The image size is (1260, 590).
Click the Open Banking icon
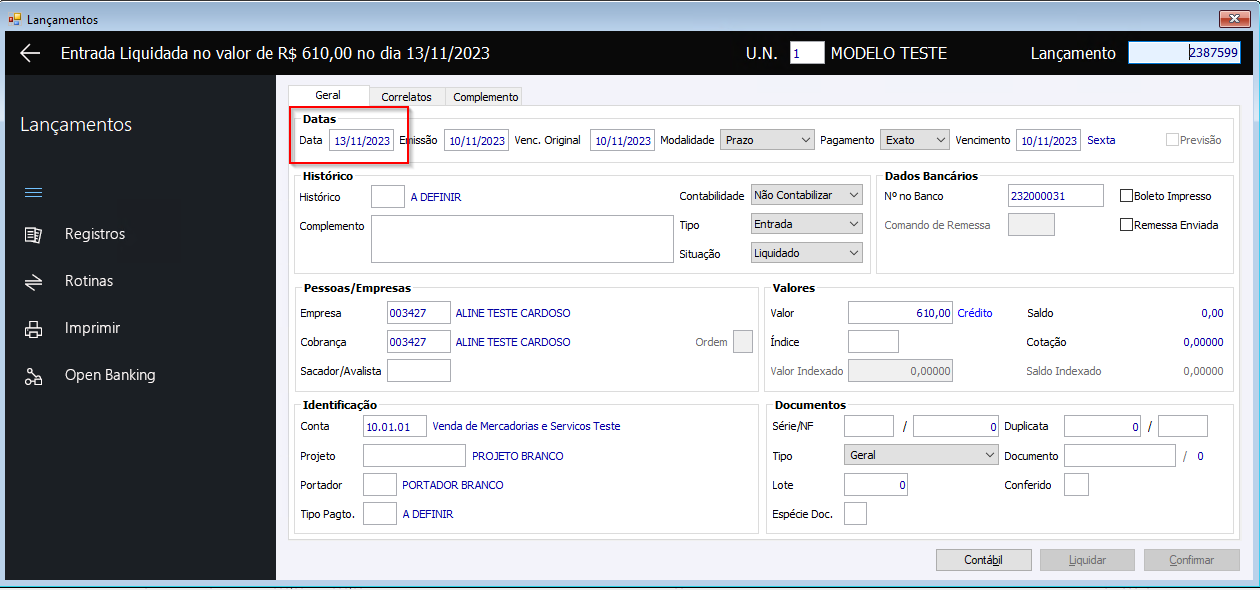[x=33, y=376]
